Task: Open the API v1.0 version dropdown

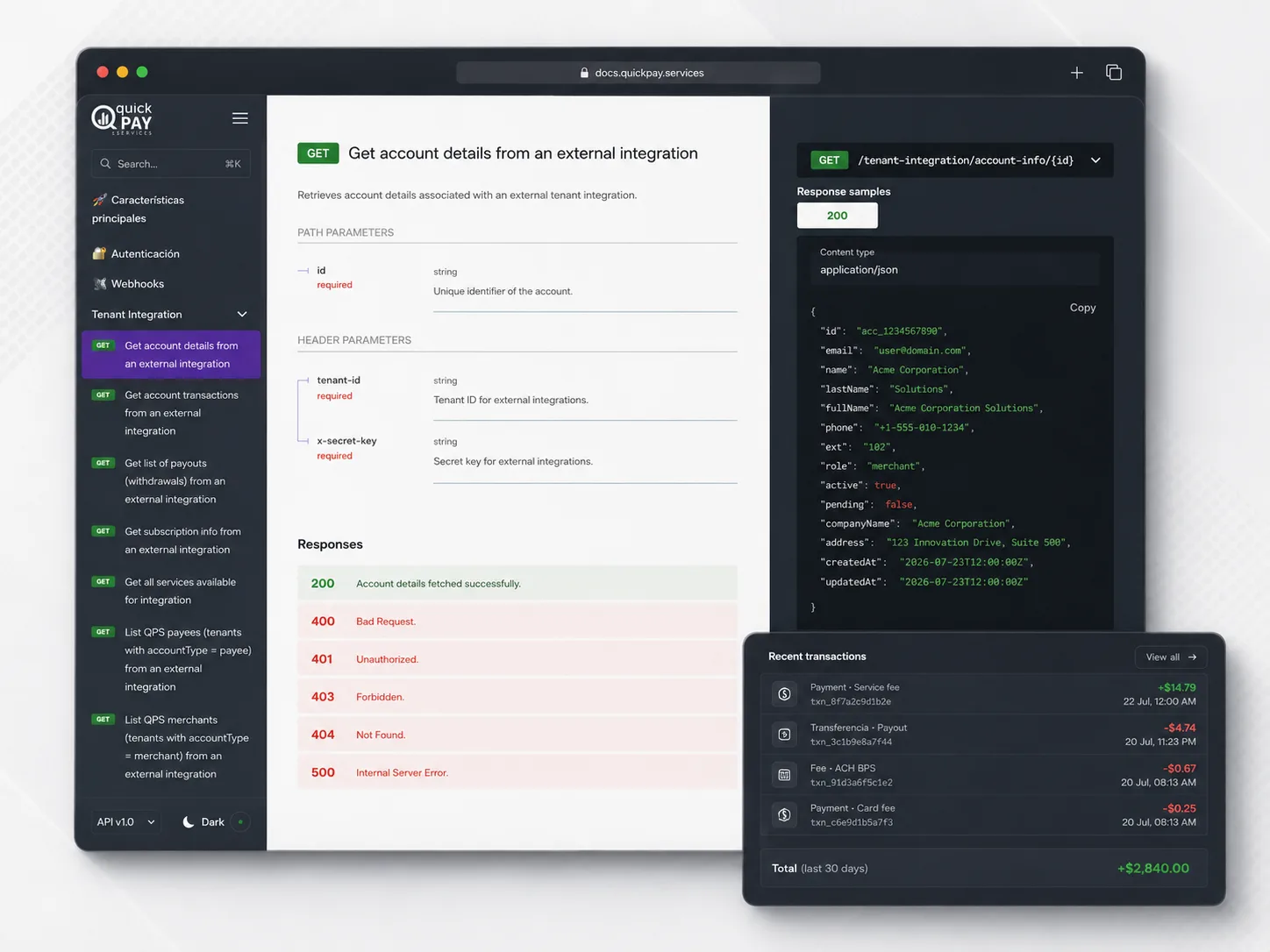Action: [126, 822]
